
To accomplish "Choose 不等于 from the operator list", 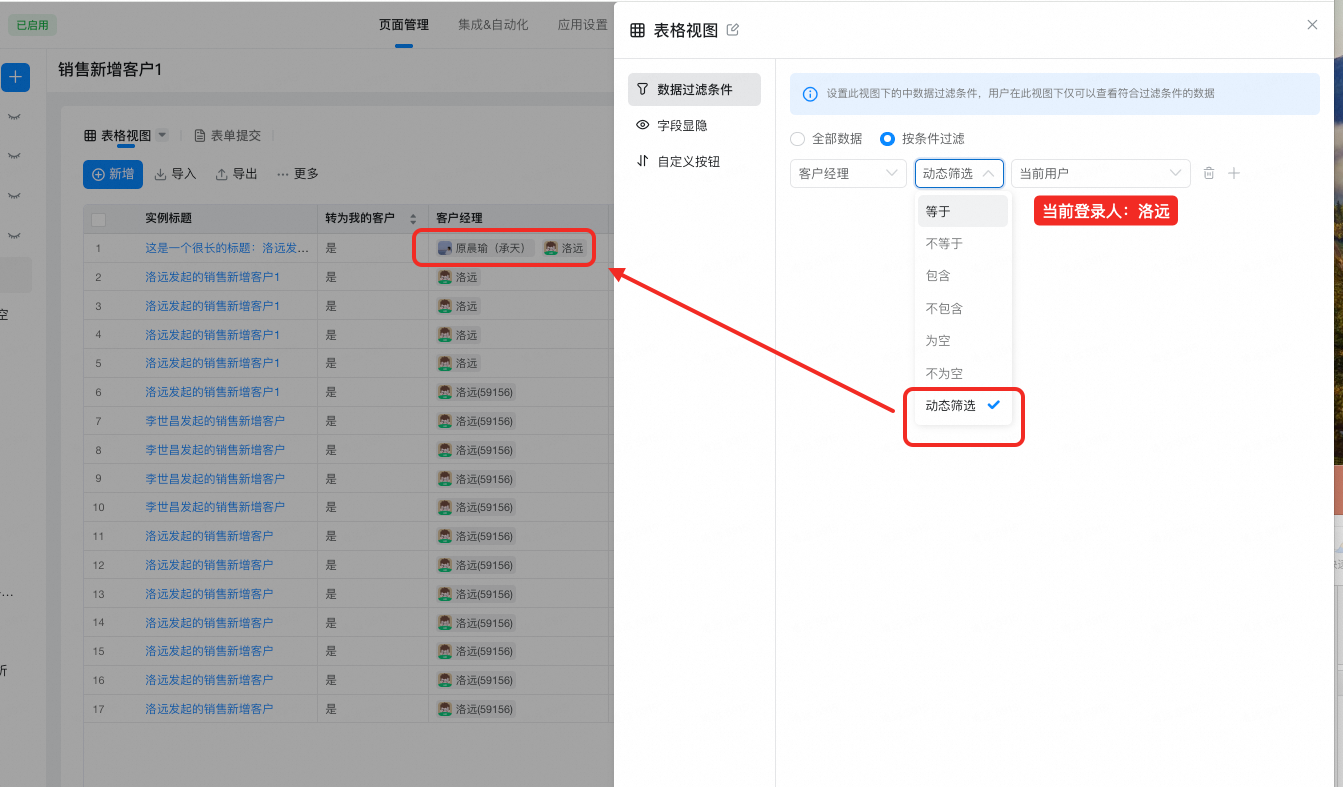I will pos(944,244).
